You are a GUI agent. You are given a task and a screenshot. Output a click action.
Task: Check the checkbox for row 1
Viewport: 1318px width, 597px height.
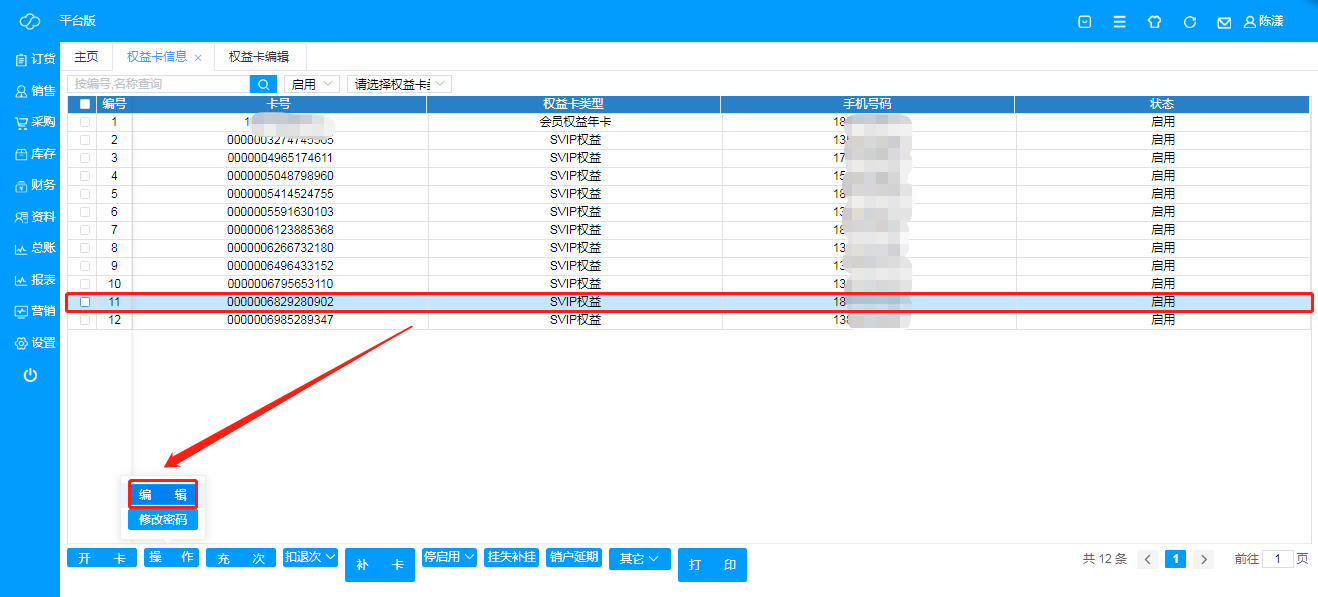(85, 122)
